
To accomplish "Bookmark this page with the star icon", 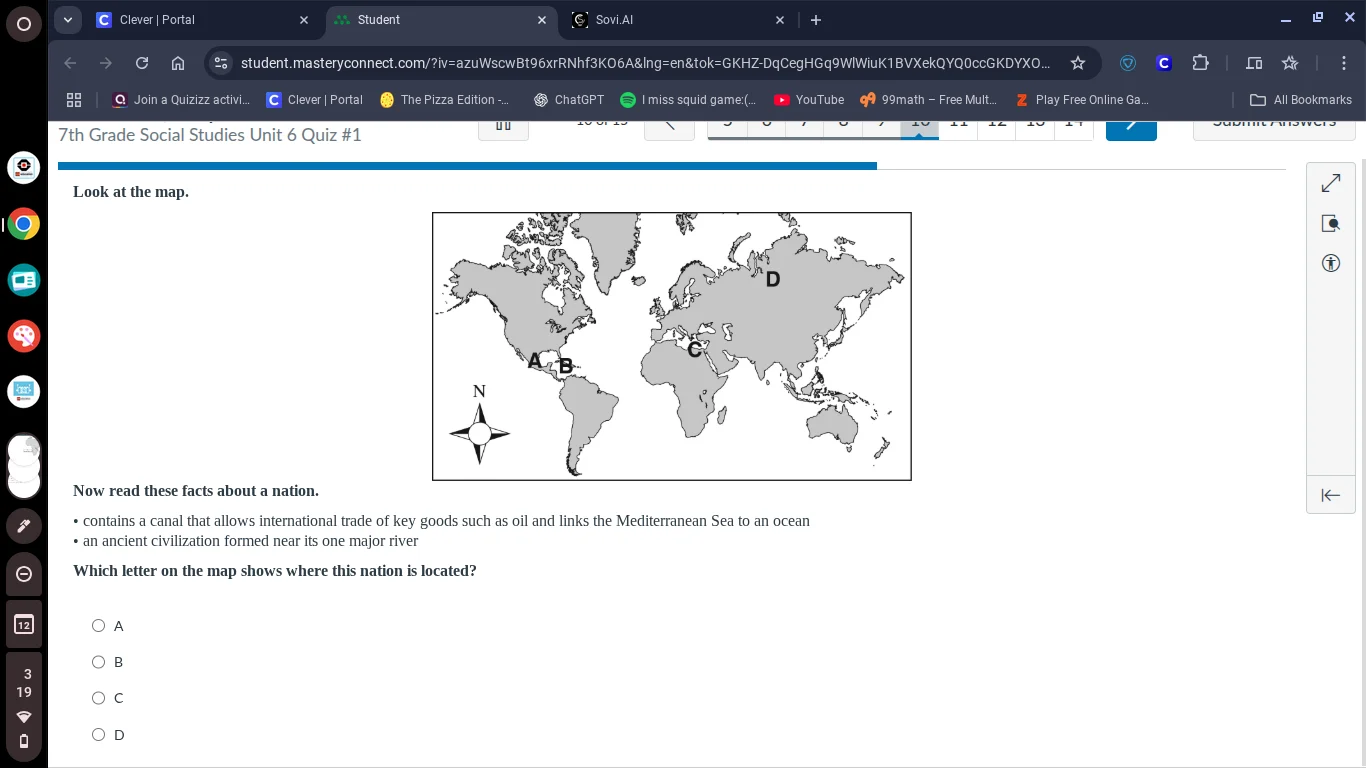I will click(1078, 63).
